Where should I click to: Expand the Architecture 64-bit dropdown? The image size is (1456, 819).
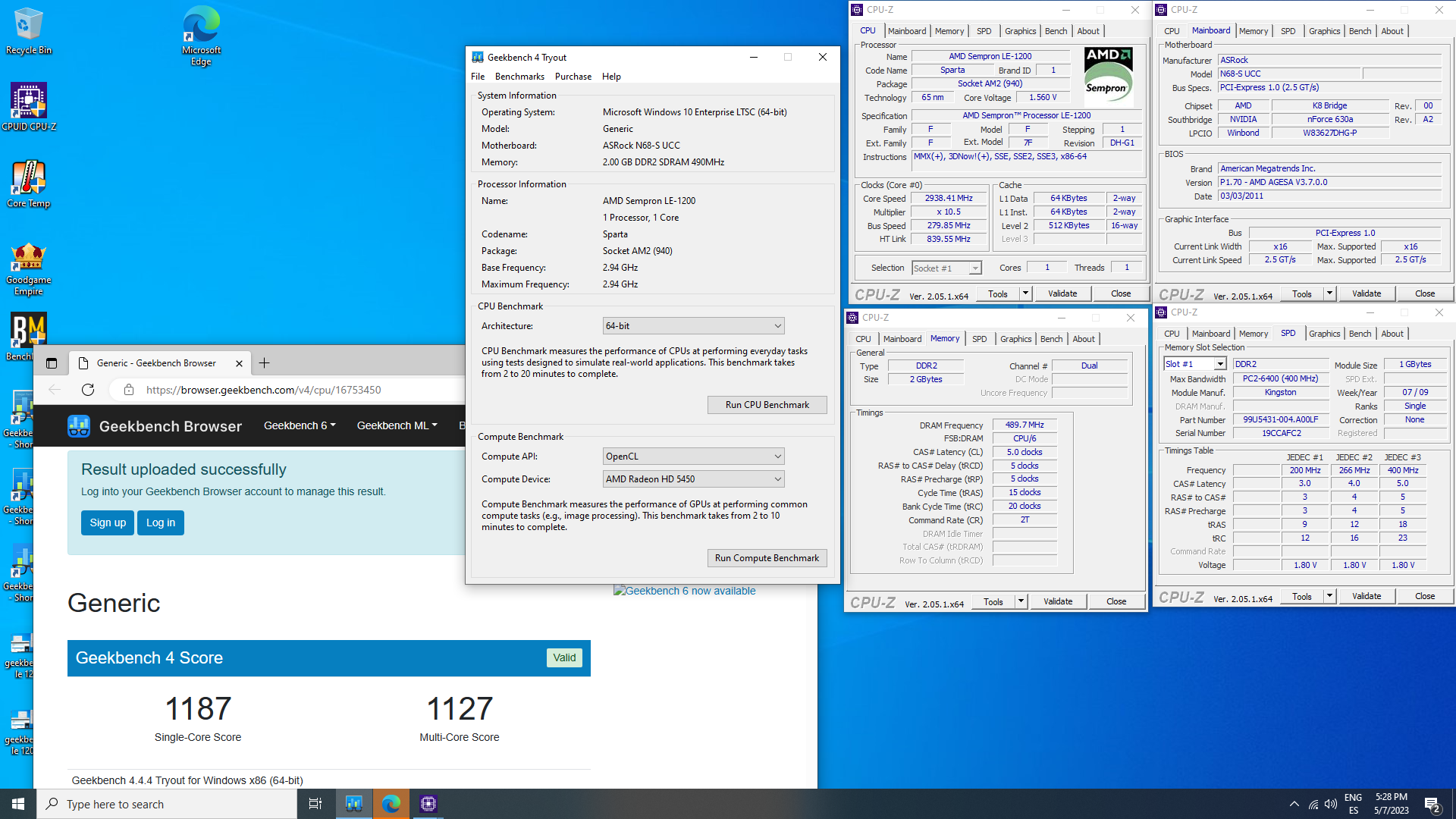coord(693,326)
